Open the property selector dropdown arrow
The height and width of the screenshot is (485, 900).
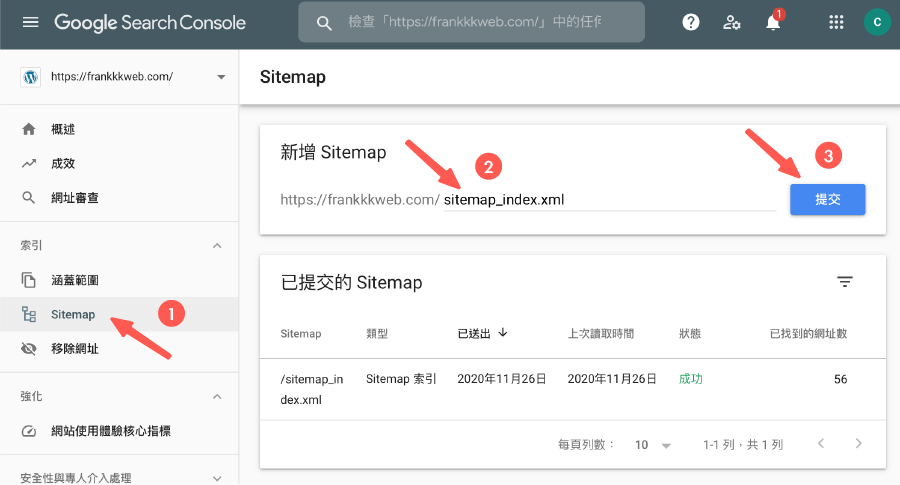221,77
